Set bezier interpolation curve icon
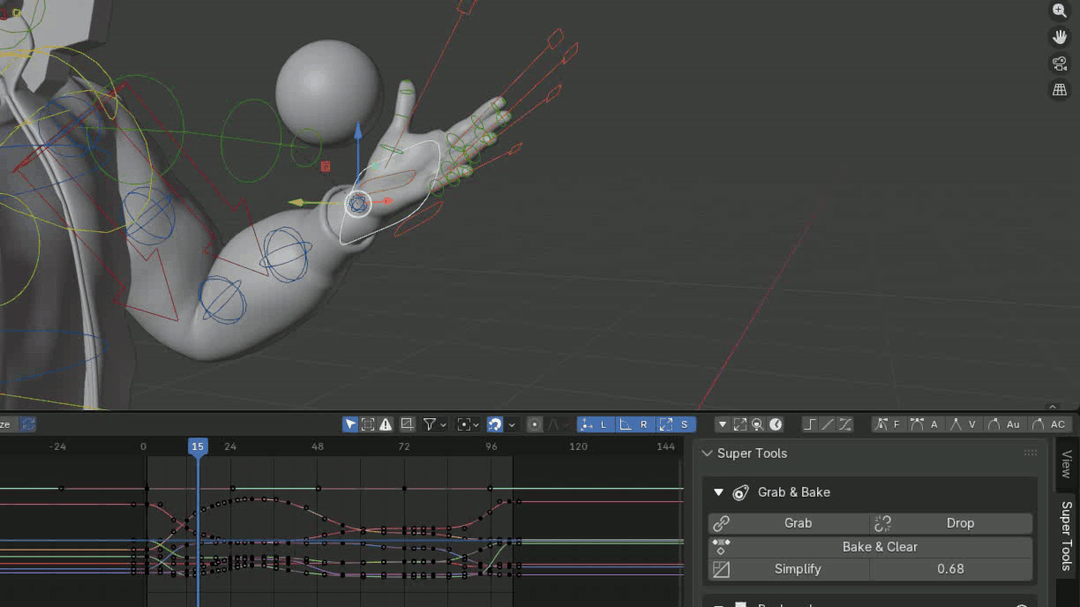The image size is (1080, 607). [845, 424]
